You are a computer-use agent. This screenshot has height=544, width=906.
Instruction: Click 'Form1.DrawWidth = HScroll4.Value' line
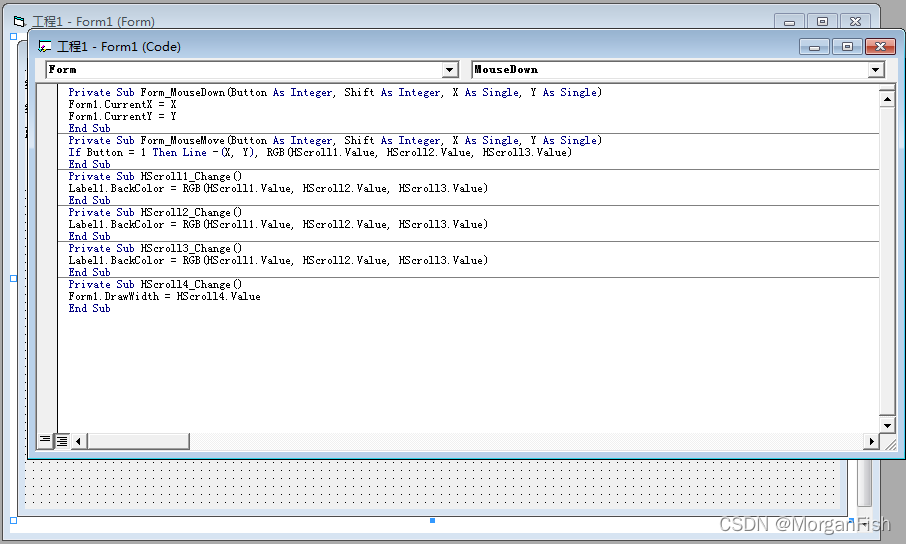pyautogui.click(x=165, y=297)
